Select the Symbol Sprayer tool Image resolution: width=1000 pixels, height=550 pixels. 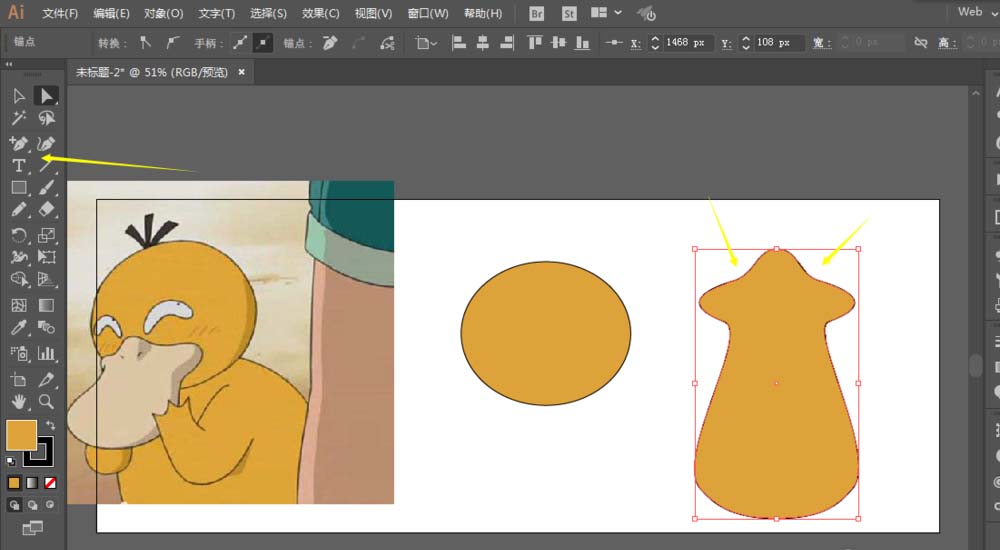[18, 353]
